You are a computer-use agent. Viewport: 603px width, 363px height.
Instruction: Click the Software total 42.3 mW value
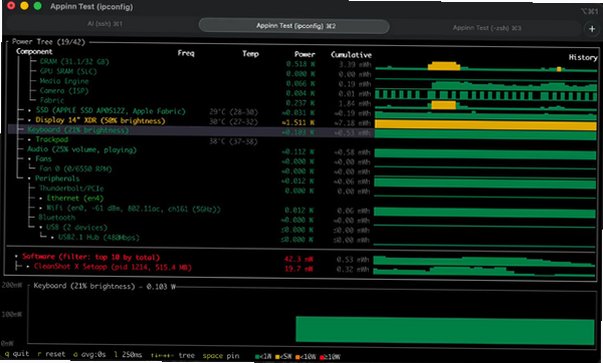[x=298, y=259]
